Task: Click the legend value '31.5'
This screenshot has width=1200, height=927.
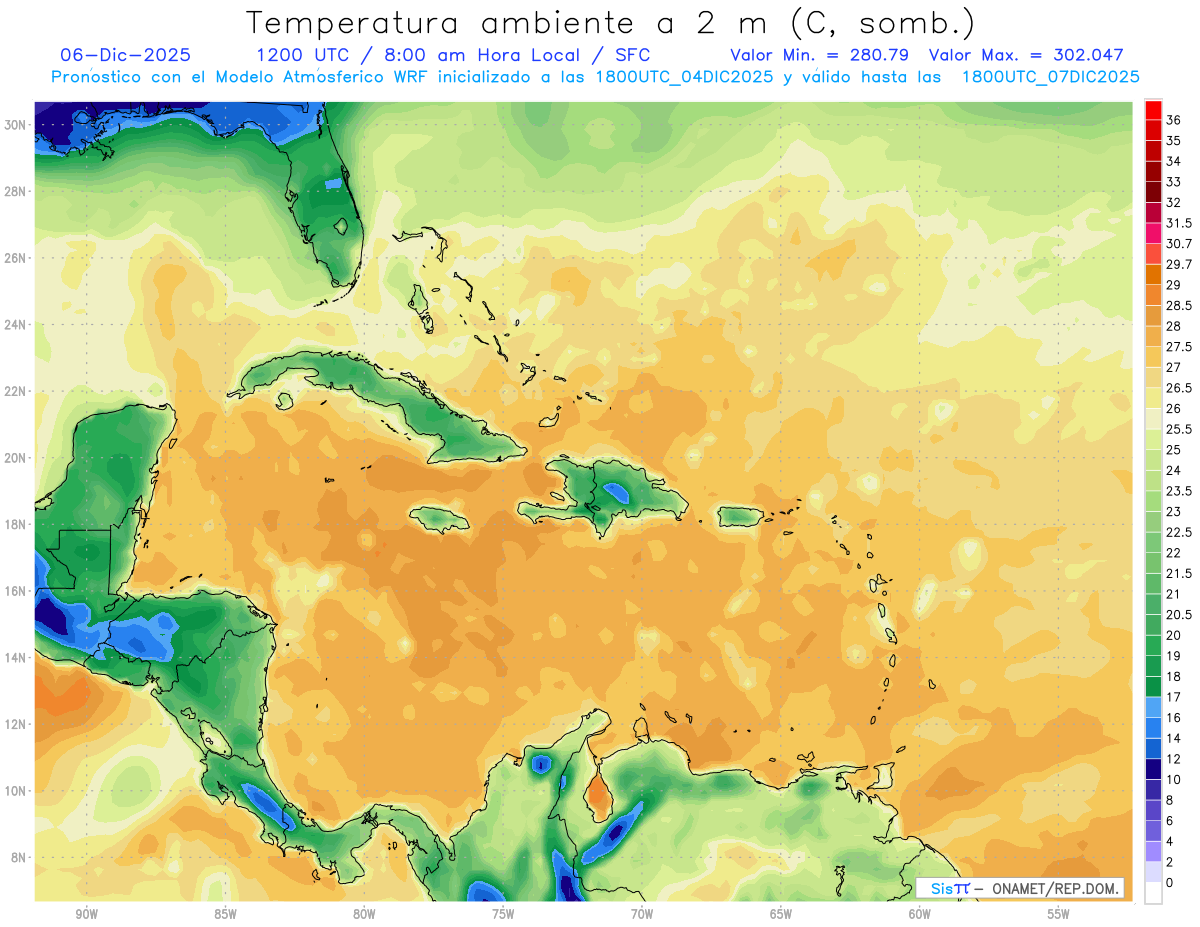Action: point(1179,223)
